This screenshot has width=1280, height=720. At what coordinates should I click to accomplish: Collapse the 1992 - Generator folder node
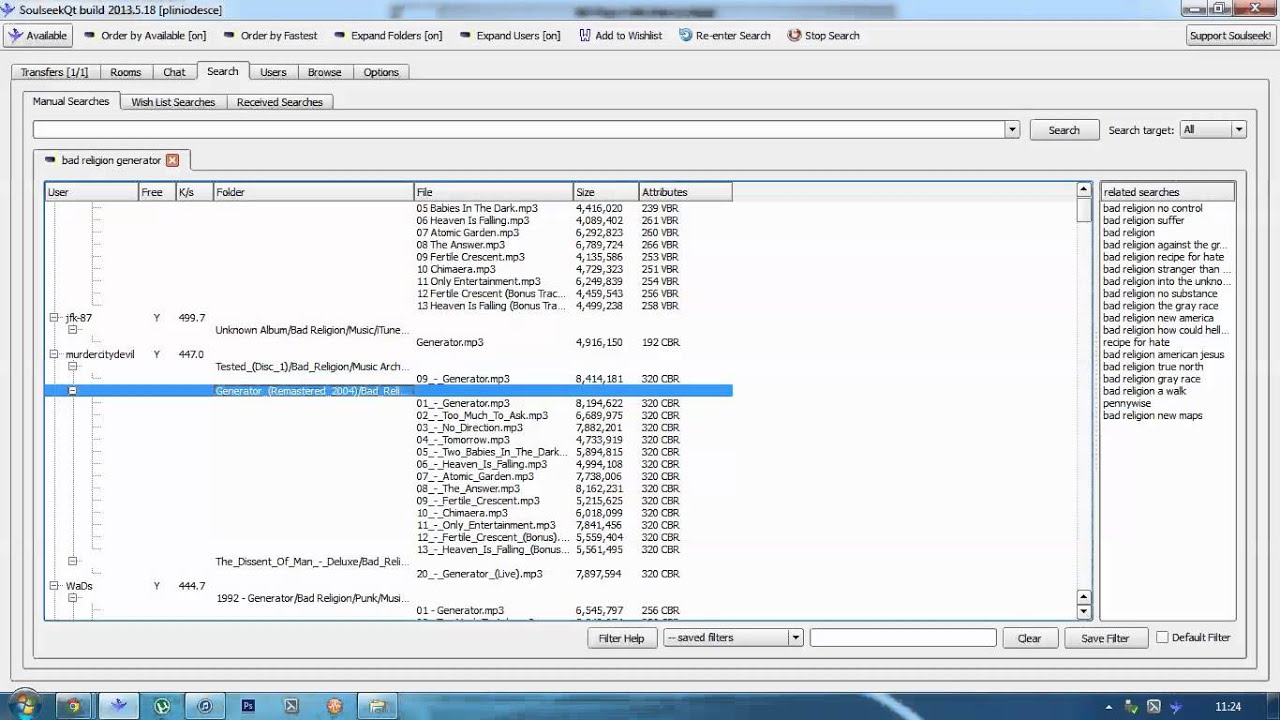[73, 598]
